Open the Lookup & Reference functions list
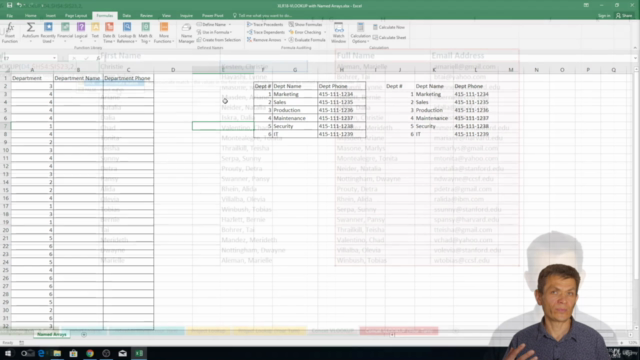 [x=127, y=33]
